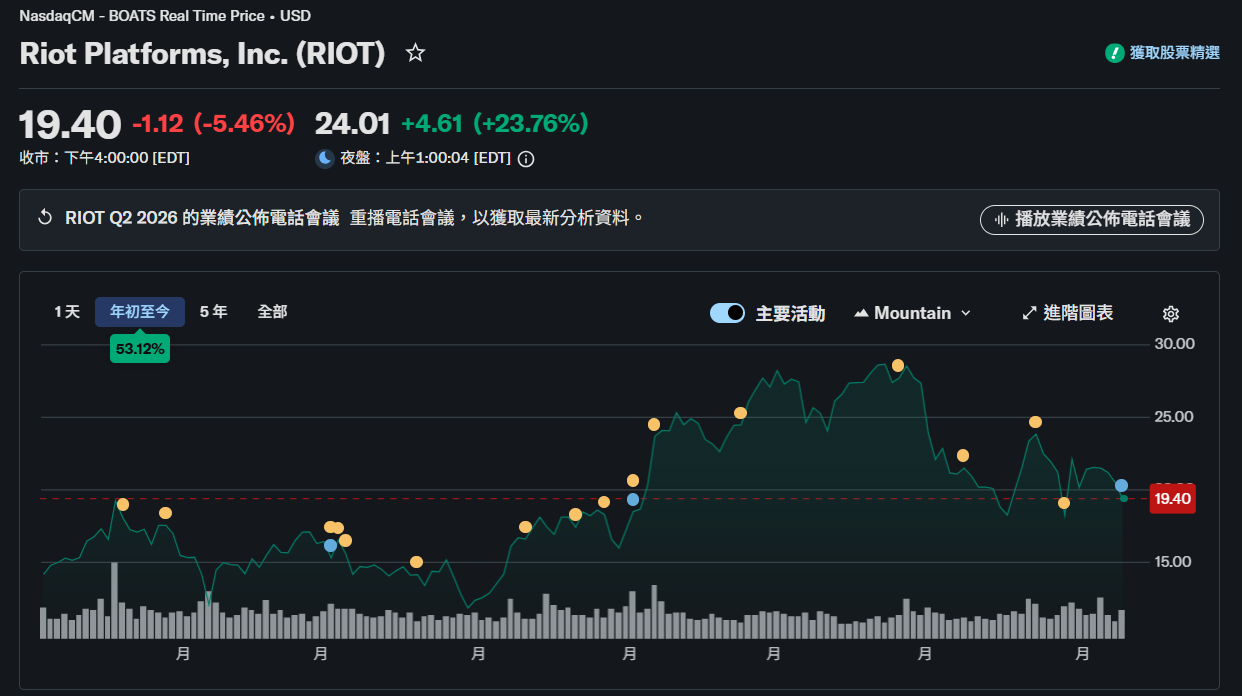Toggle the key events switch off
The image size is (1242, 696).
click(727, 313)
